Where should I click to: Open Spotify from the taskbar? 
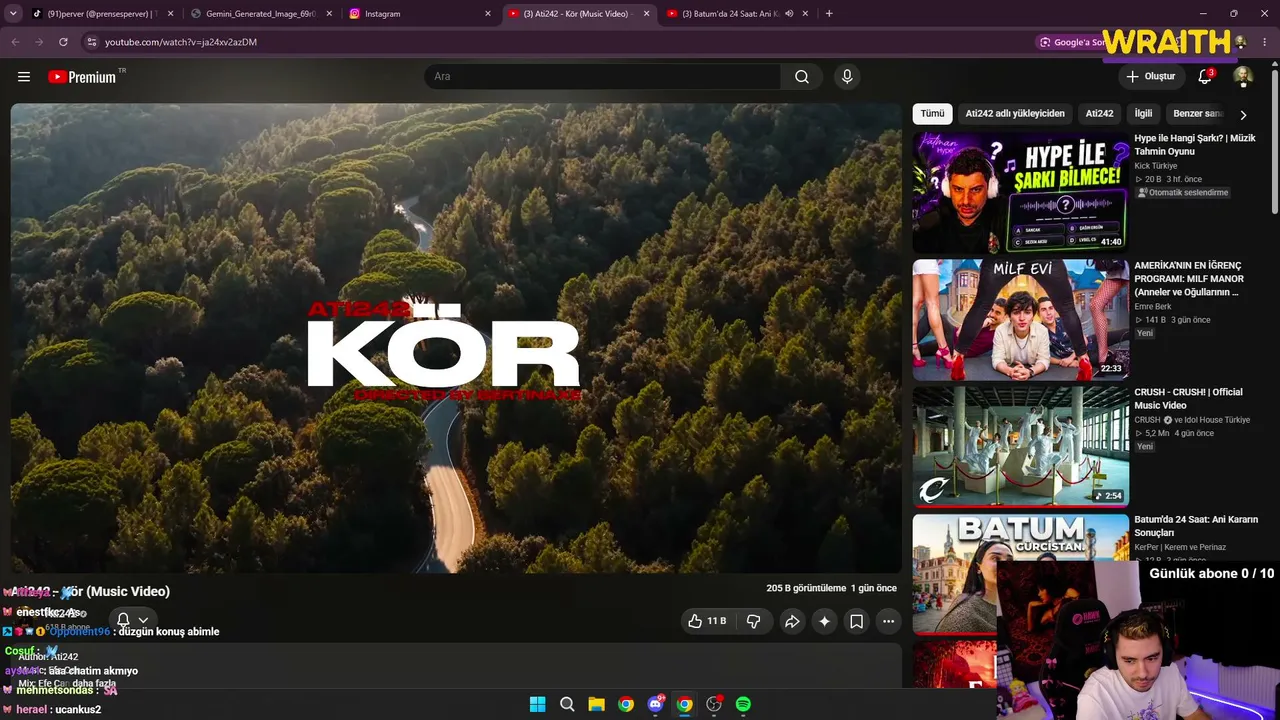tap(743, 704)
